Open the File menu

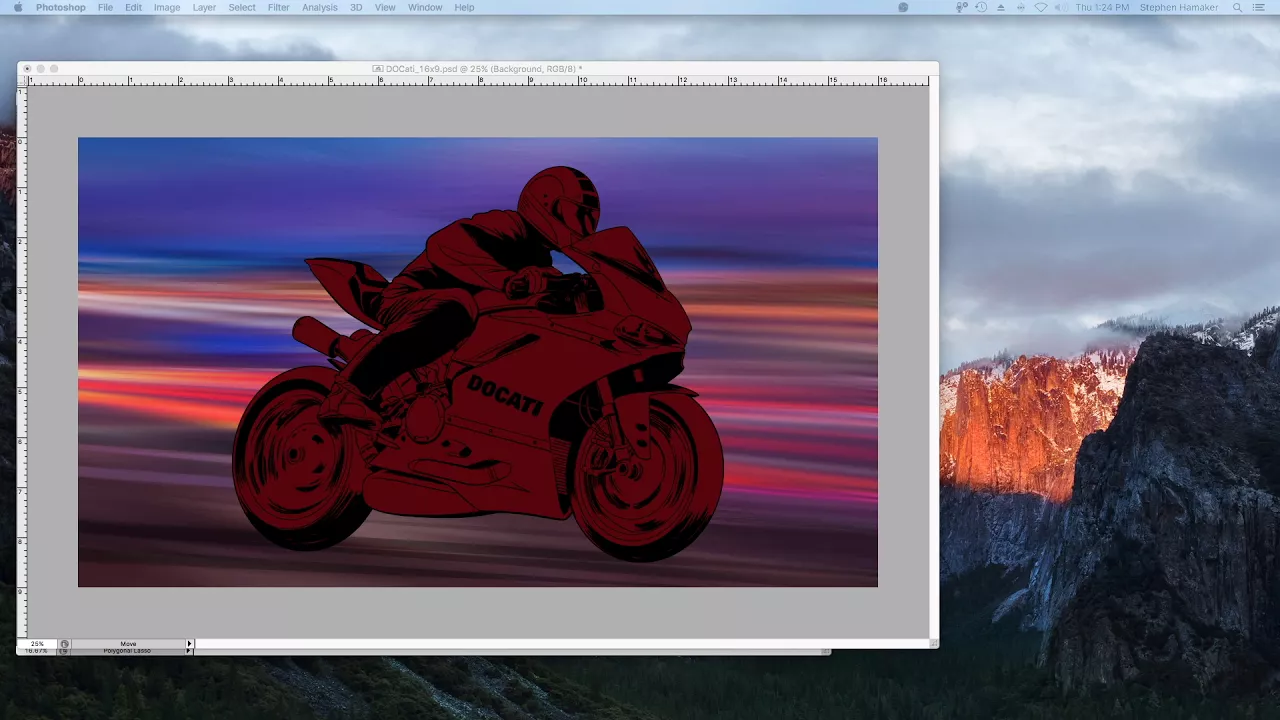pyautogui.click(x=105, y=7)
